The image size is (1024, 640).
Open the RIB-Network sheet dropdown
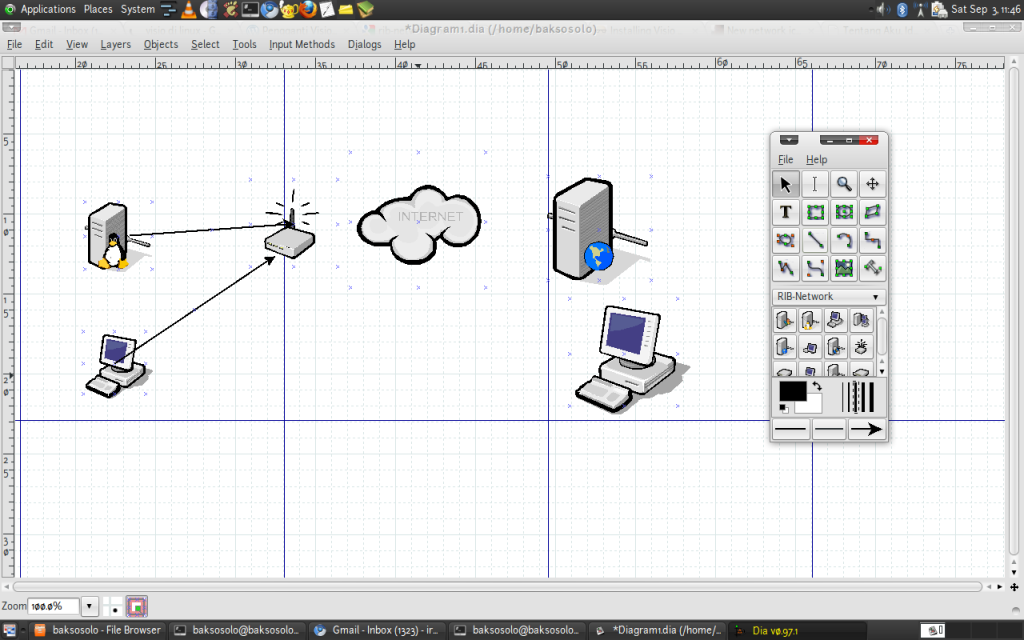tap(829, 297)
